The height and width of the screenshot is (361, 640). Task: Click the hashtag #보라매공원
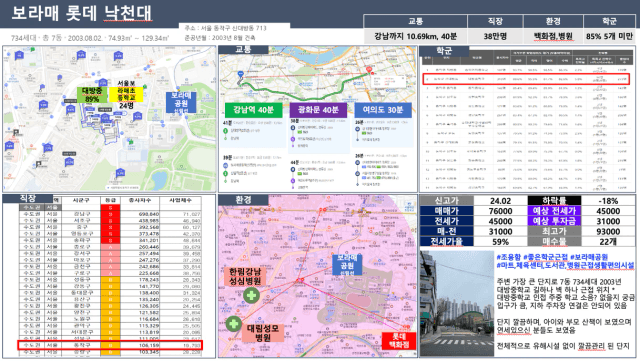[589, 257]
